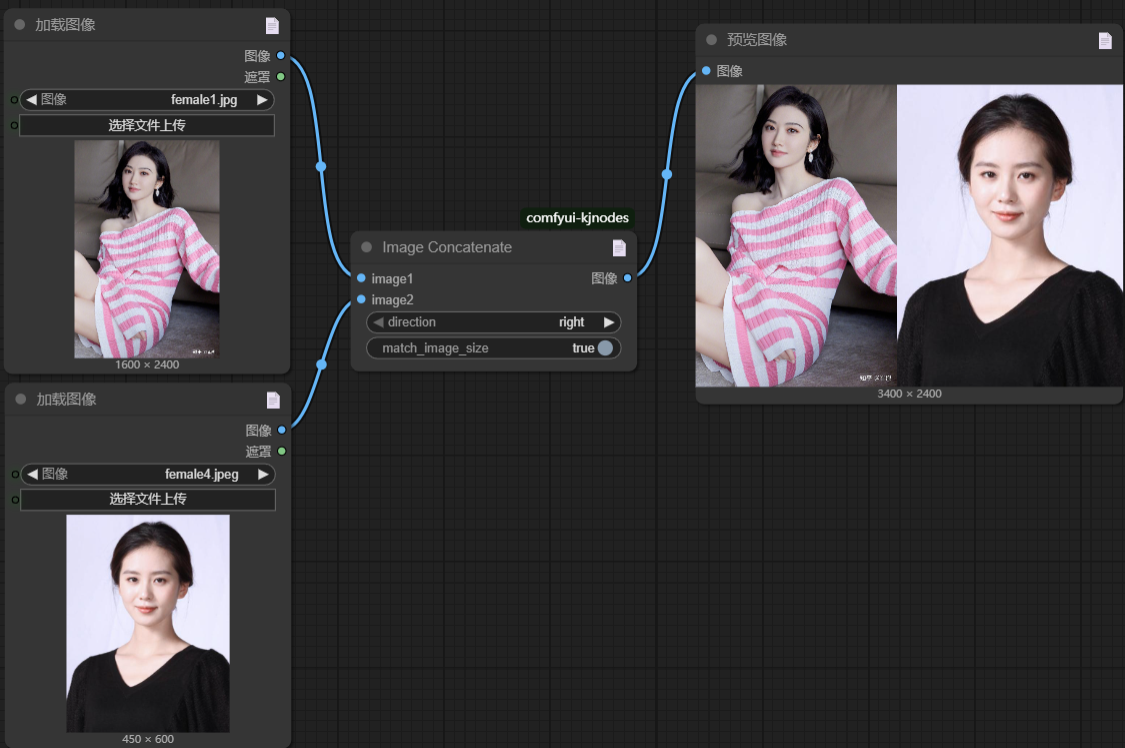Image resolution: width=1125 pixels, height=748 pixels.
Task: Collapse the Image Concatenate node via its dot
Action: pos(366,248)
